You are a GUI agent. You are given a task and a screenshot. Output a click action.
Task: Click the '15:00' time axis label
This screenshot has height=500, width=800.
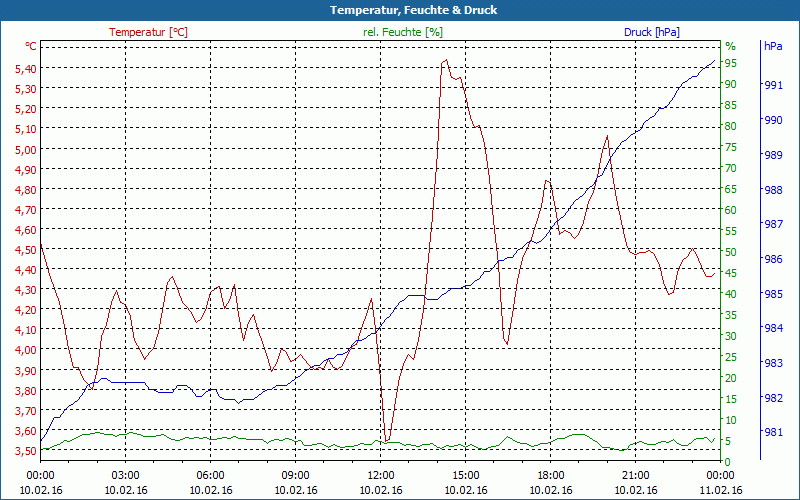pos(465,476)
